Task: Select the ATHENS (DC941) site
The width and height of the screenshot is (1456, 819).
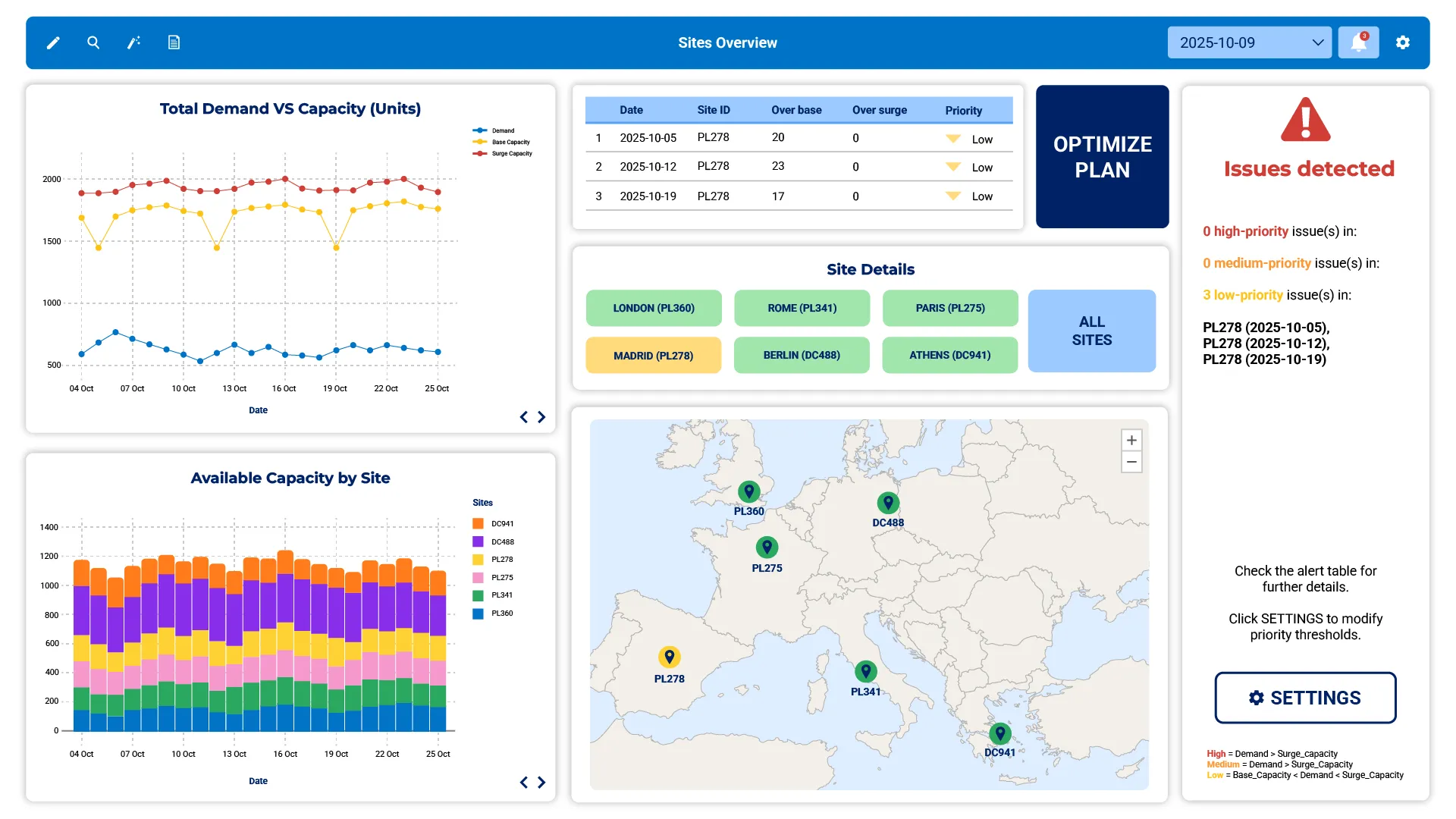Action: tap(950, 355)
